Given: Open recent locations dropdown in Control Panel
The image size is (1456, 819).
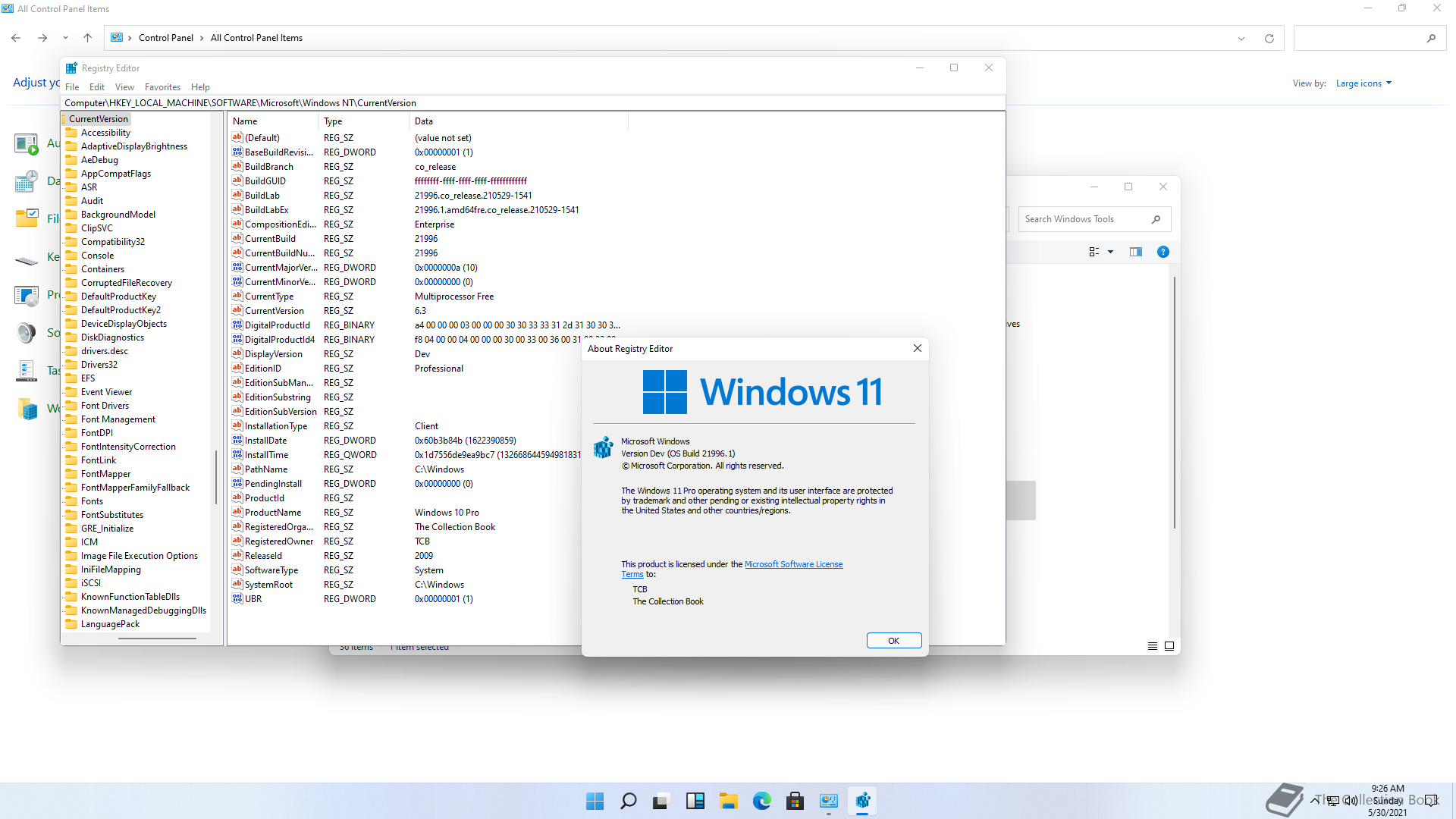Looking at the screenshot, I should (x=65, y=38).
